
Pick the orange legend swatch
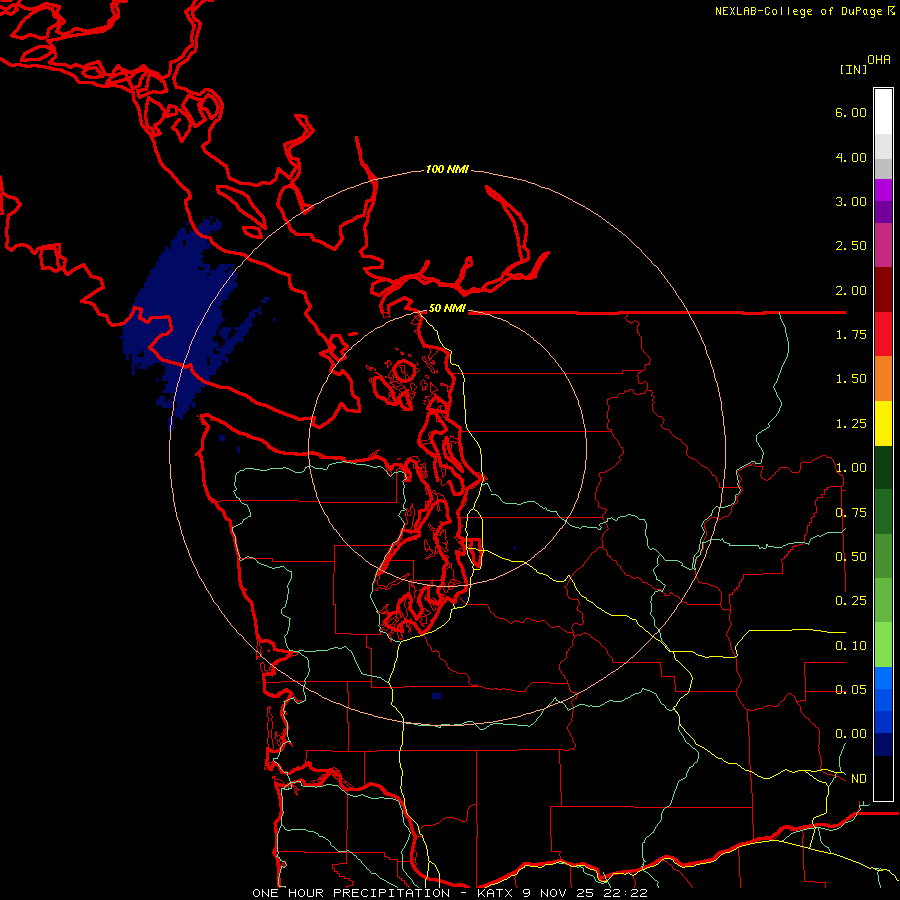883,379
